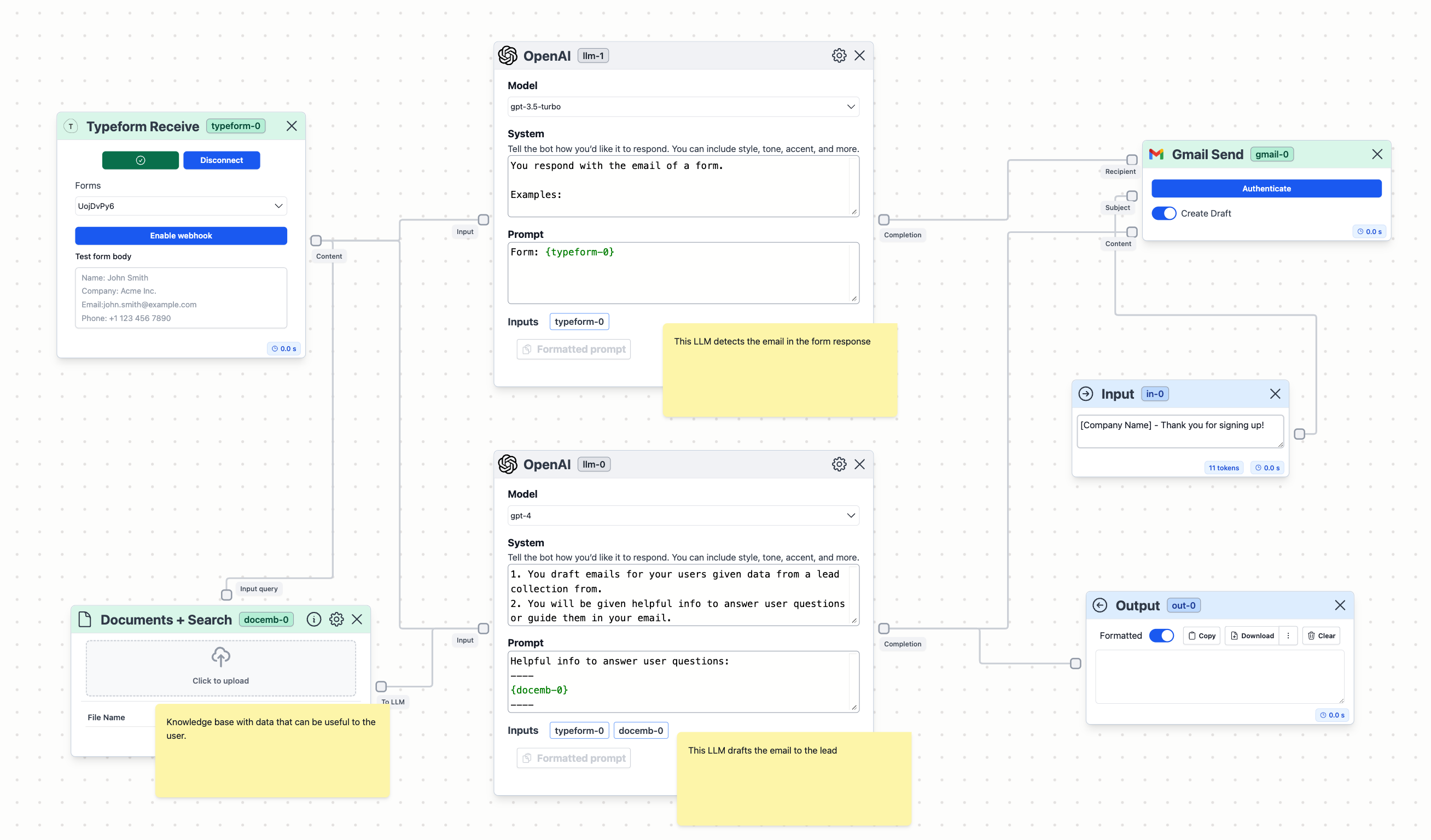Click Output node arrow icon
This screenshot has height=840, width=1431.
click(1100, 605)
